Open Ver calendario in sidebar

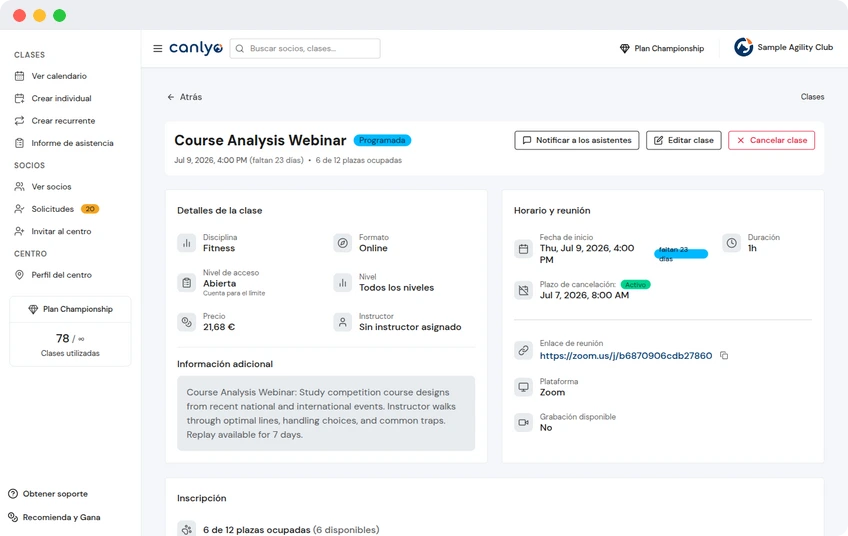(x=59, y=76)
